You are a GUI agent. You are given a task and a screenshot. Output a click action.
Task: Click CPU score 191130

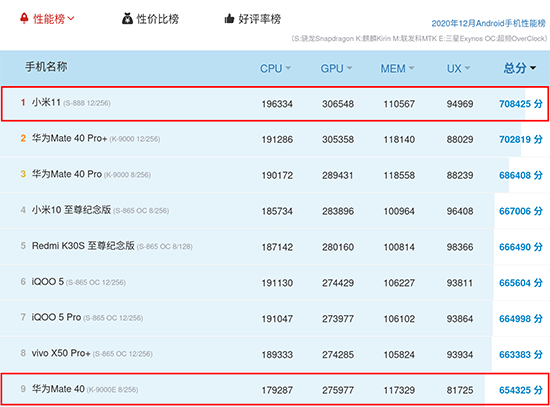coord(277,283)
